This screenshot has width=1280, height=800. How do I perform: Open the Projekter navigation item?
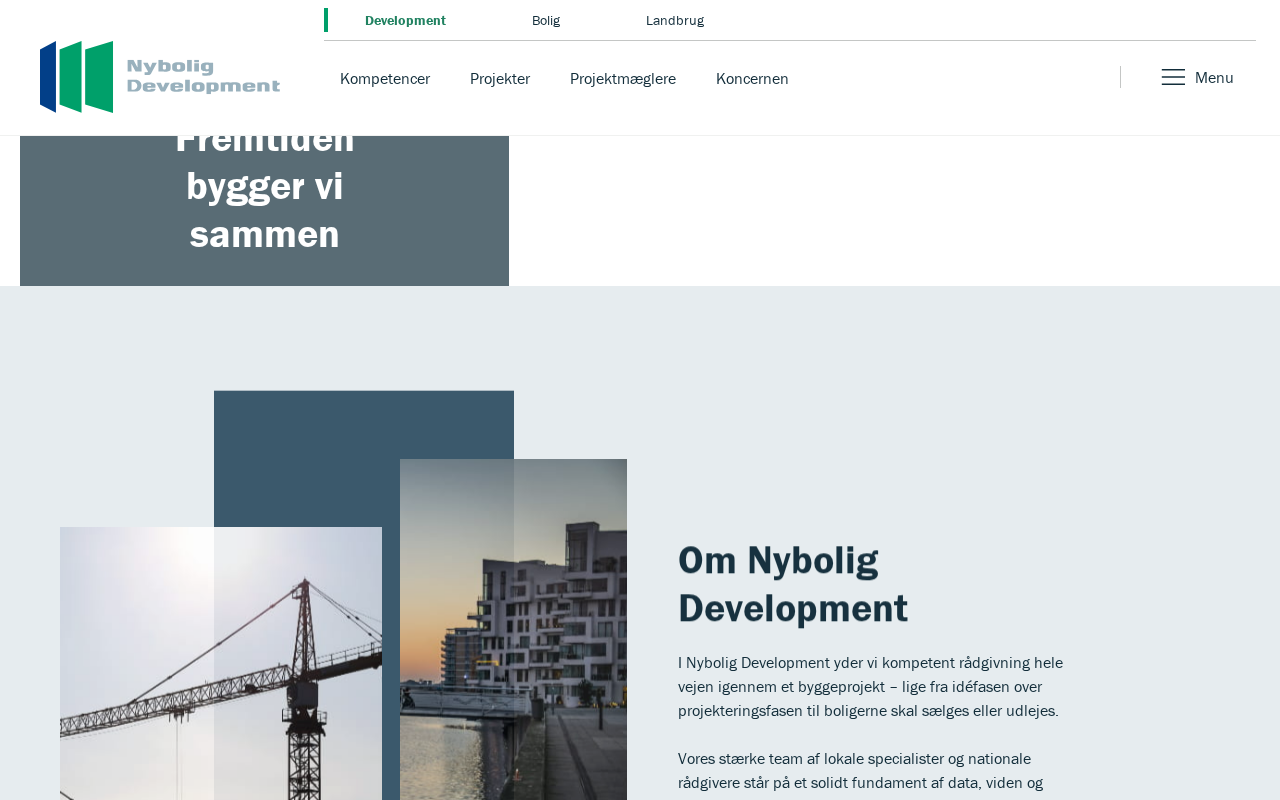click(500, 79)
